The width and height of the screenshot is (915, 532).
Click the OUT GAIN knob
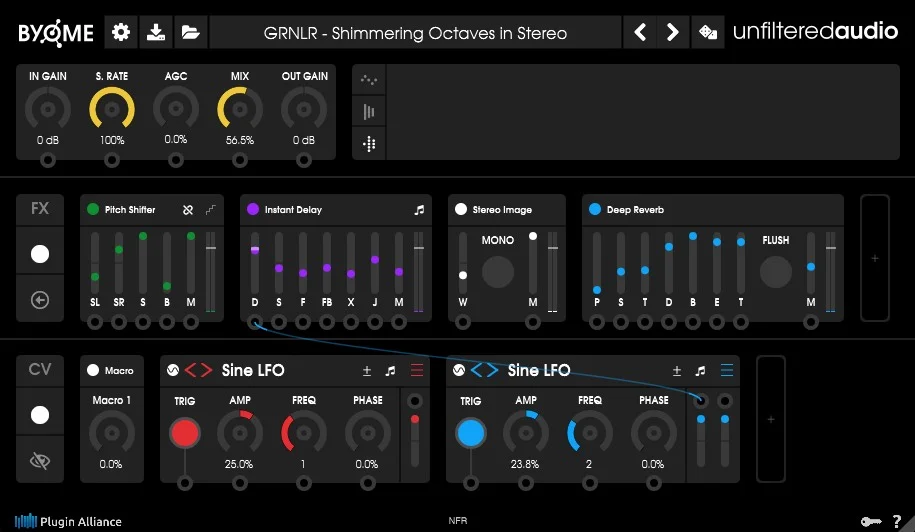pyautogui.click(x=303, y=109)
